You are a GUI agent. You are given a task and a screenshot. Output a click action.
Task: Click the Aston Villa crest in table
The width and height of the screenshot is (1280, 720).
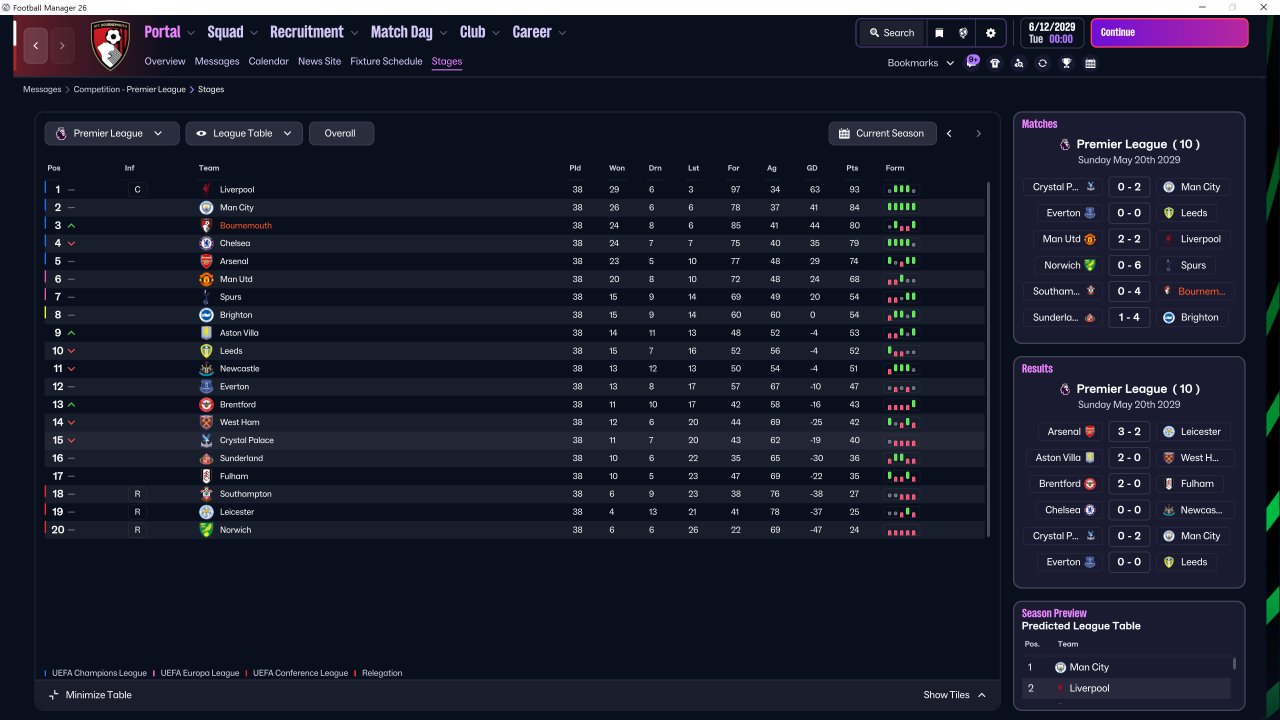point(206,333)
